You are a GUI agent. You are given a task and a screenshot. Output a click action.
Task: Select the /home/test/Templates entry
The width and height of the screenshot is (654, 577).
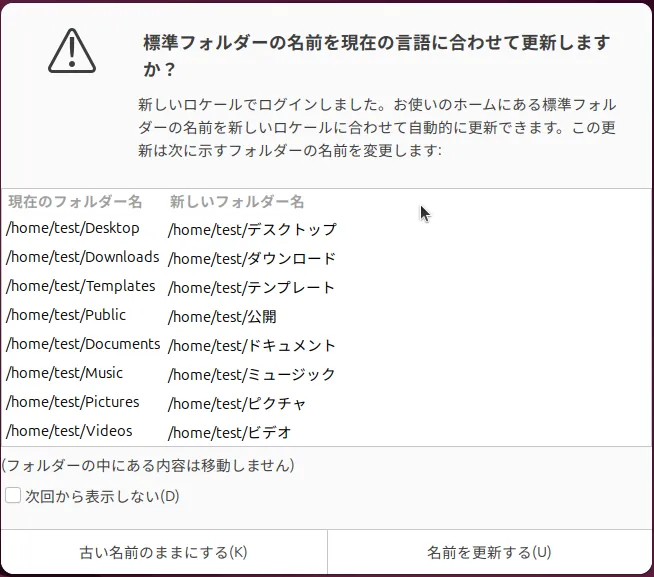[x=80, y=287]
